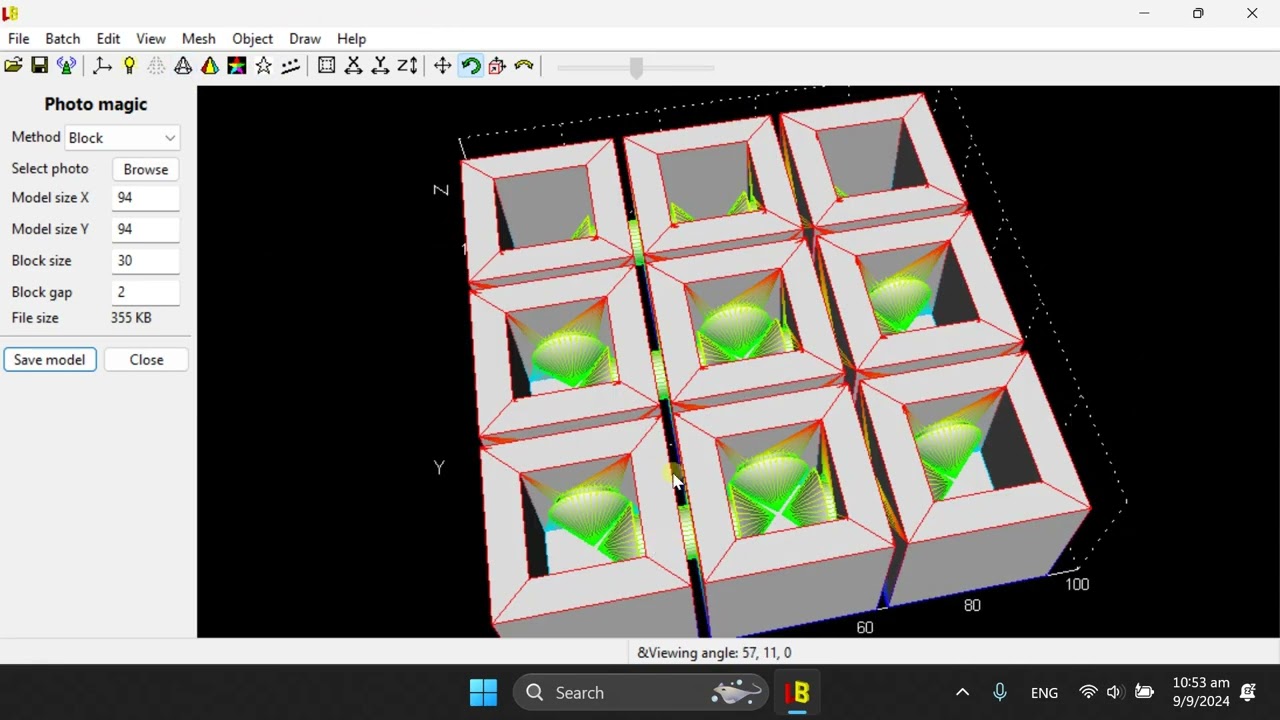Click the red cube rotate icon
This screenshot has width=1280, height=720.
pyautogui.click(x=497, y=66)
